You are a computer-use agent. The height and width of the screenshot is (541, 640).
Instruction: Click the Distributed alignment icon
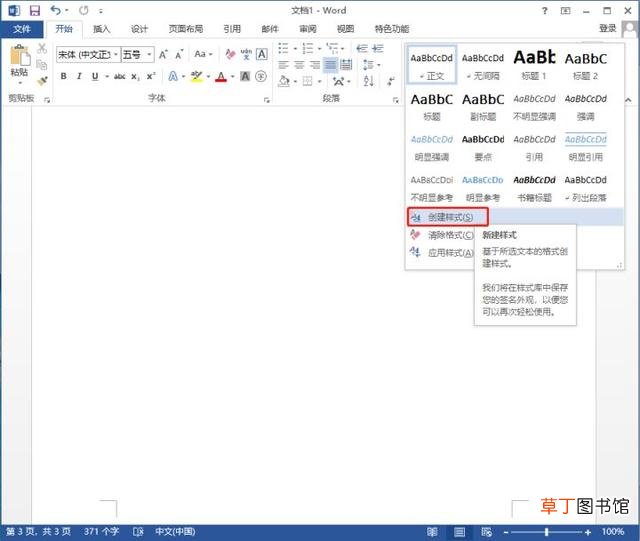pyautogui.click(x=346, y=65)
